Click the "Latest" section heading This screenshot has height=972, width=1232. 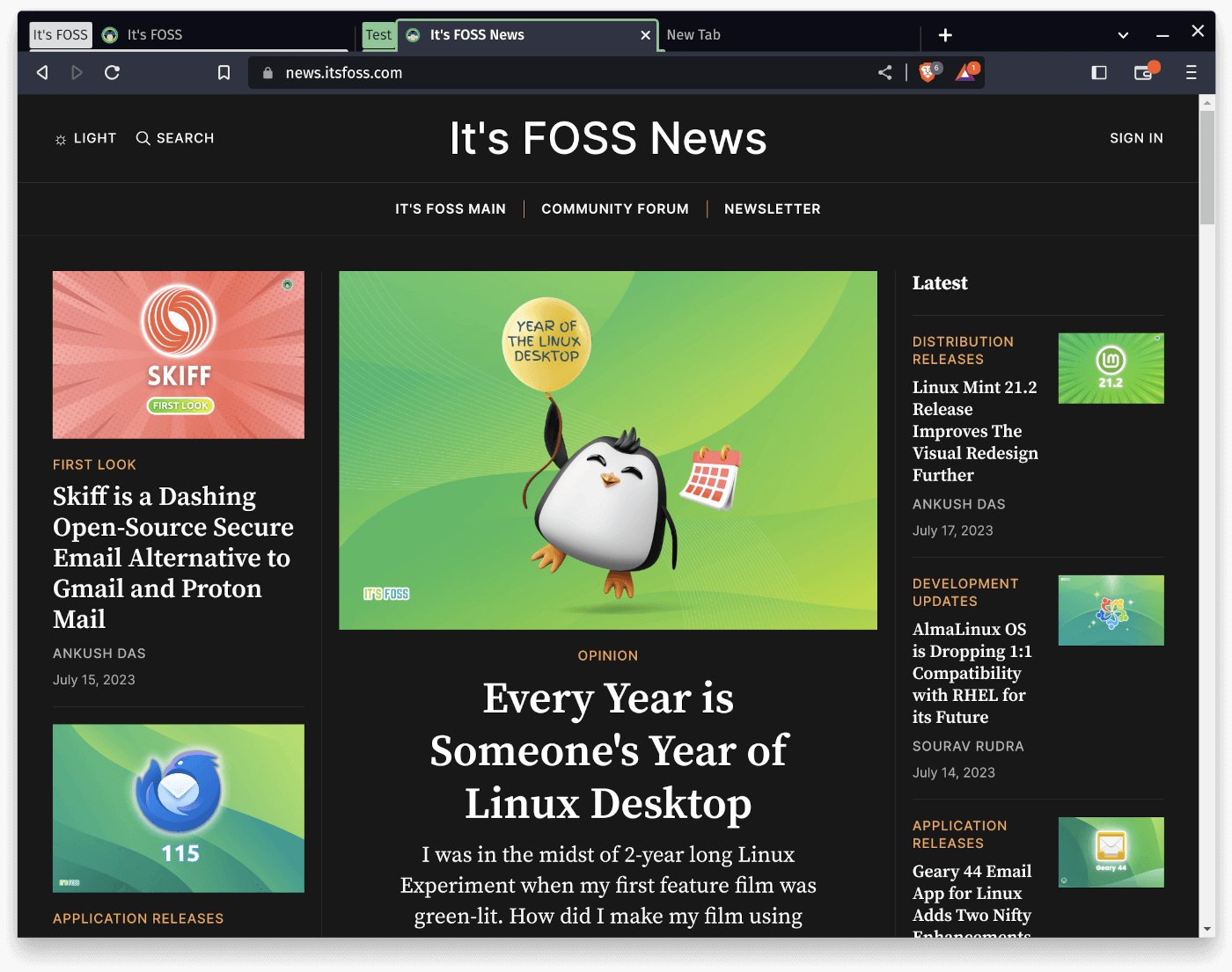click(940, 283)
